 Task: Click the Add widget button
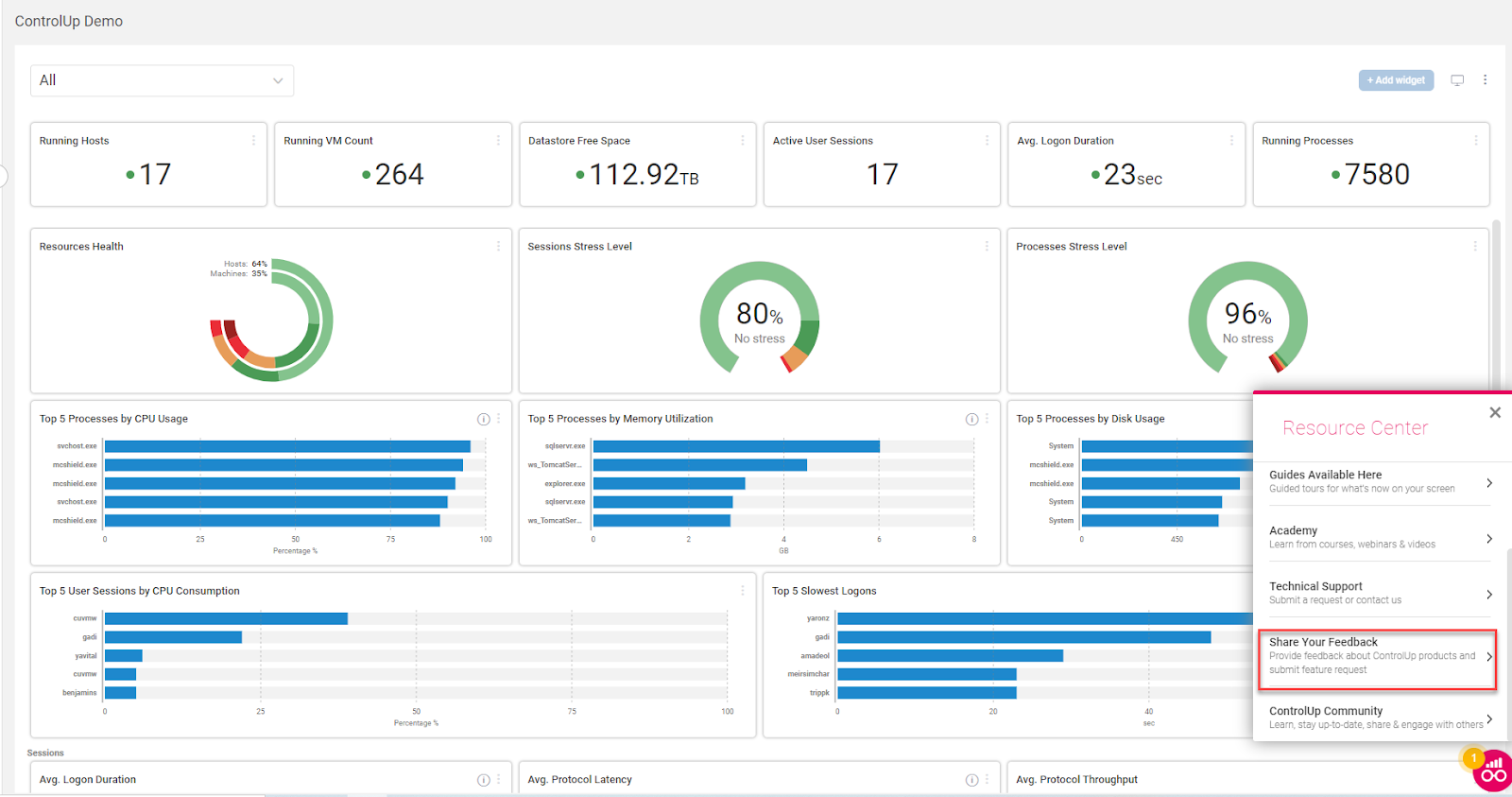[1396, 80]
